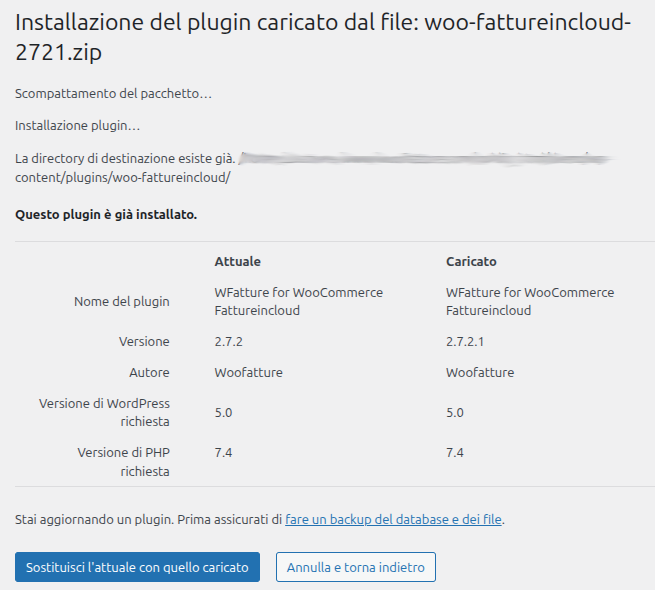The height and width of the screenshot is (590, 655).
Task: Click plugin name in Attuale column
Action: (299, 301)
